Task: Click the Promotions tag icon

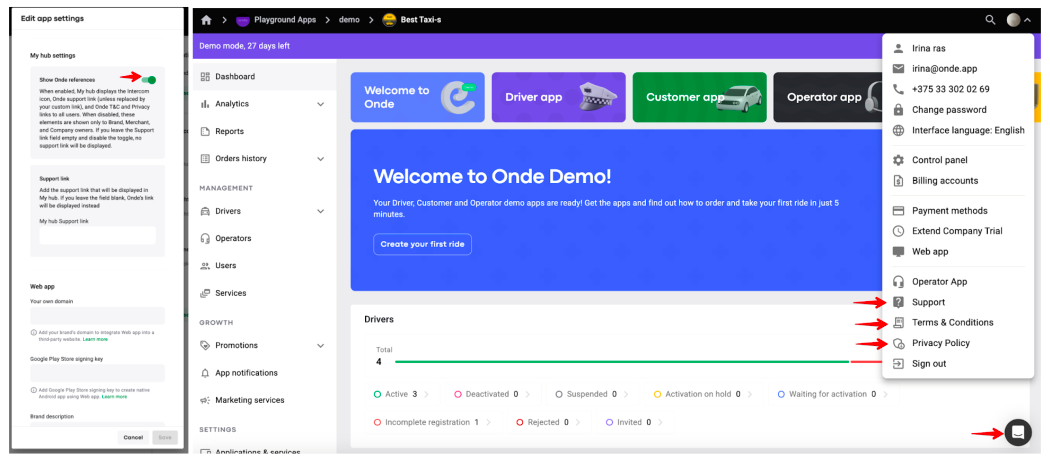Action: (206, 346)
